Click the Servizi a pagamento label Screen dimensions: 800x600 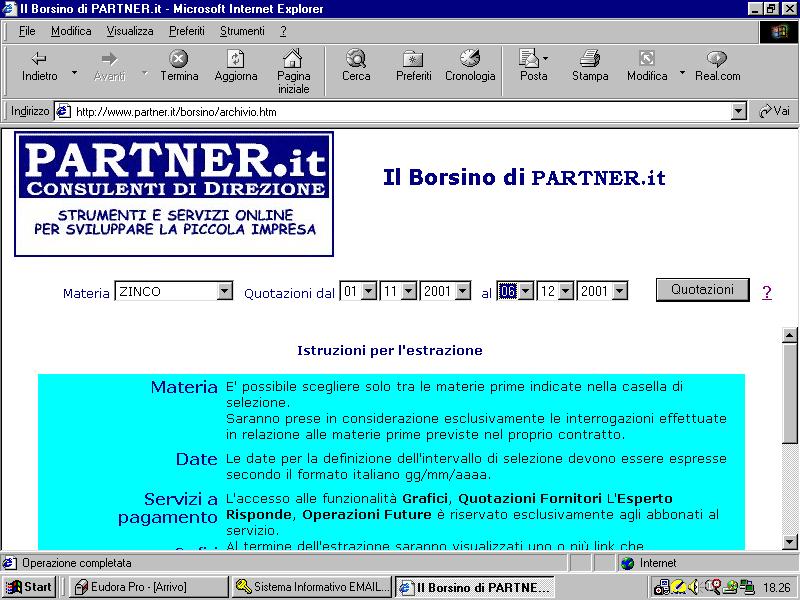point(168,508)
